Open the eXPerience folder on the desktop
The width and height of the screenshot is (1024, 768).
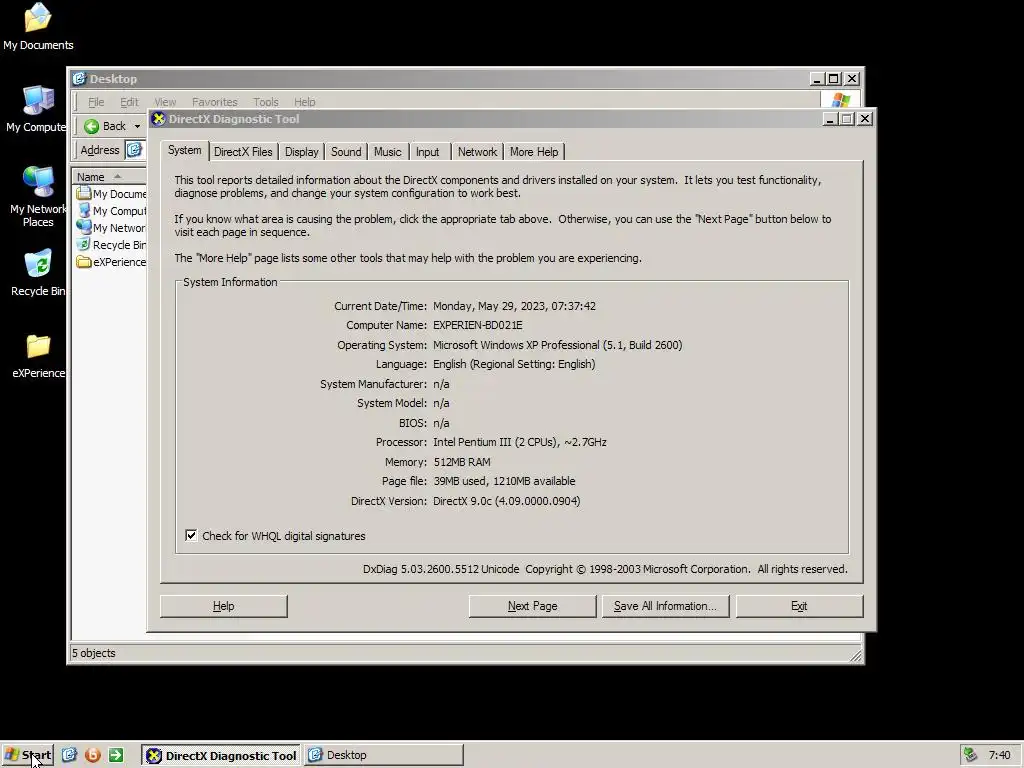click(x=38, y=356)
